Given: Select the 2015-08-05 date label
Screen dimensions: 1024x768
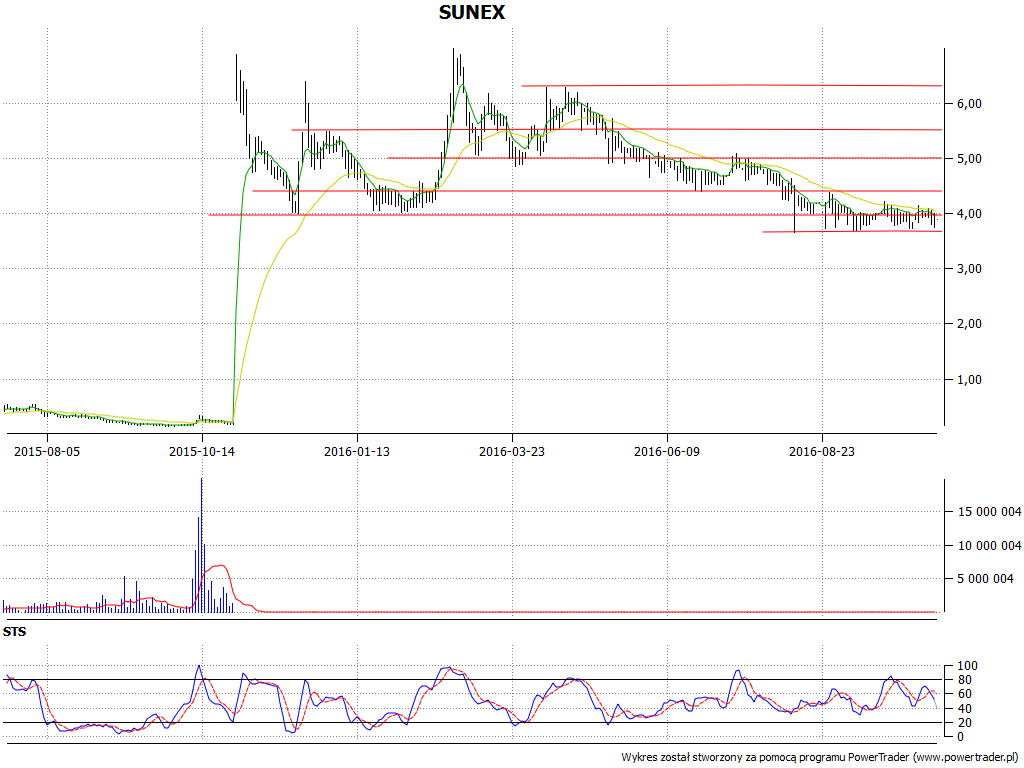Looking at the screenshot, I should (47, 451).
